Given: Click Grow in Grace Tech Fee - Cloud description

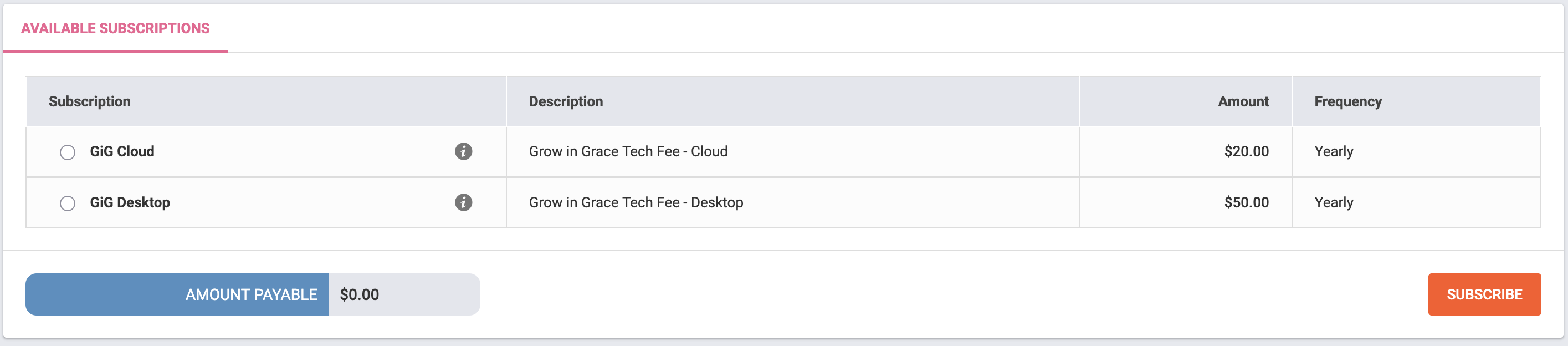Looking at the screenshot, I should (628, 151).
